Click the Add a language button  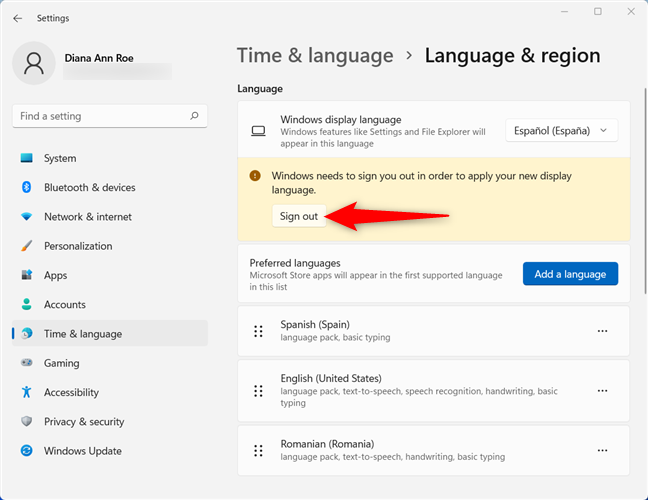pos(570,274)
